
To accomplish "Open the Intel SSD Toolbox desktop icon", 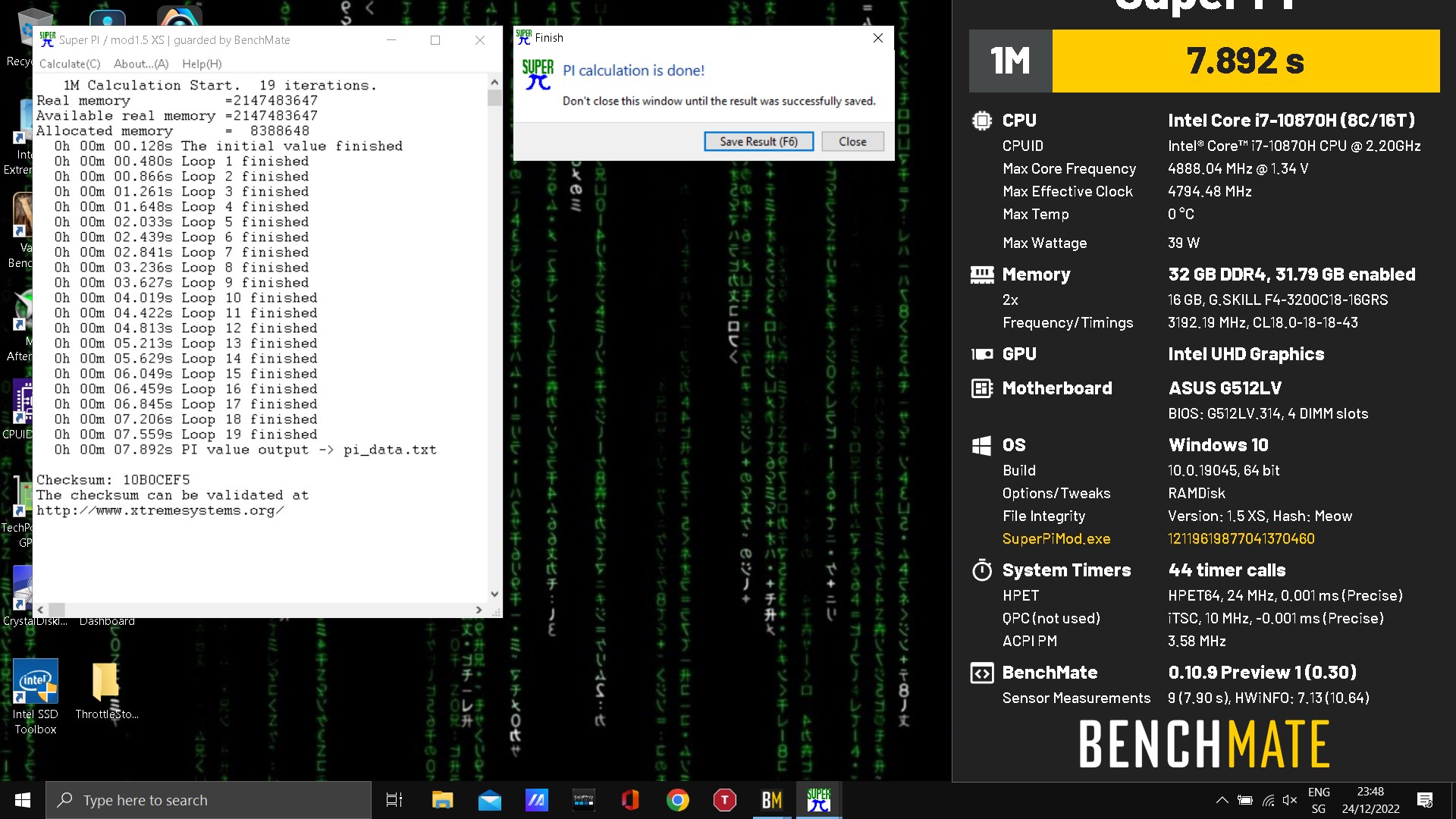I will [x=35, y=696].
